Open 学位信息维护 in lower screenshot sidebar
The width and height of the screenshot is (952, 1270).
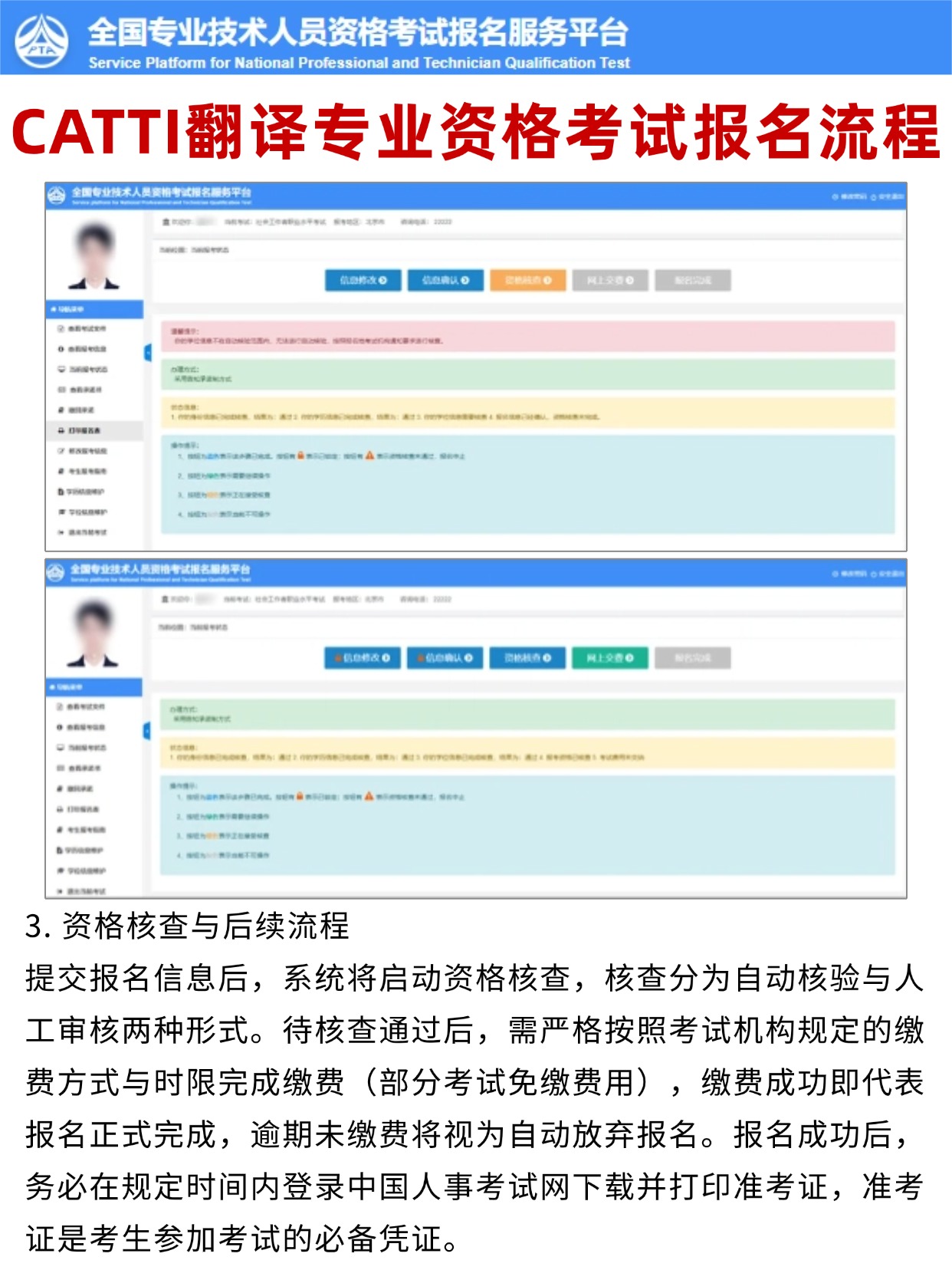pyautogui.click(x=83, y=871)
